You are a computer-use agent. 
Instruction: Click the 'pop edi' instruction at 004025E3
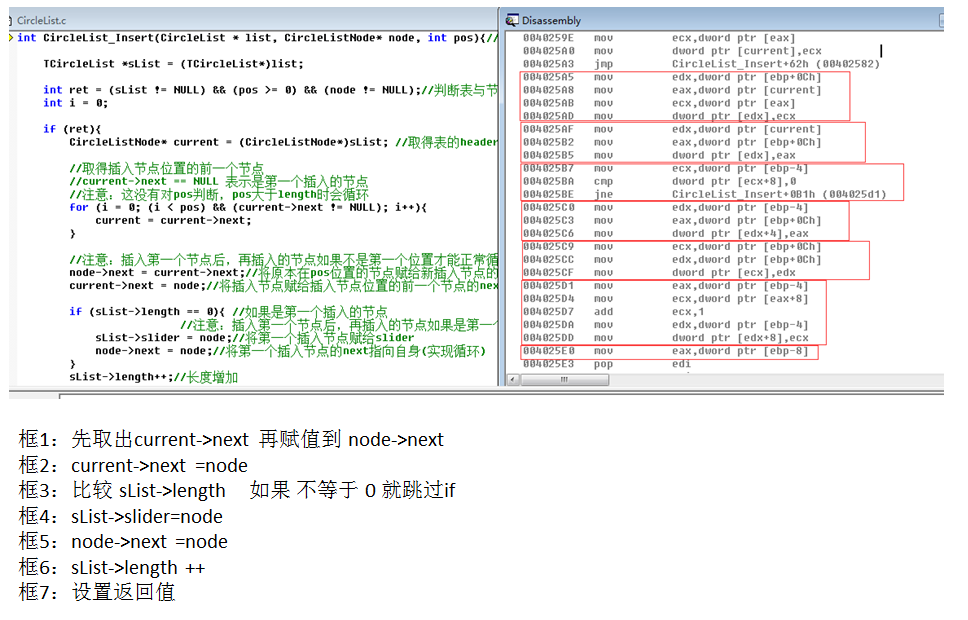click(x=643, y=364)
